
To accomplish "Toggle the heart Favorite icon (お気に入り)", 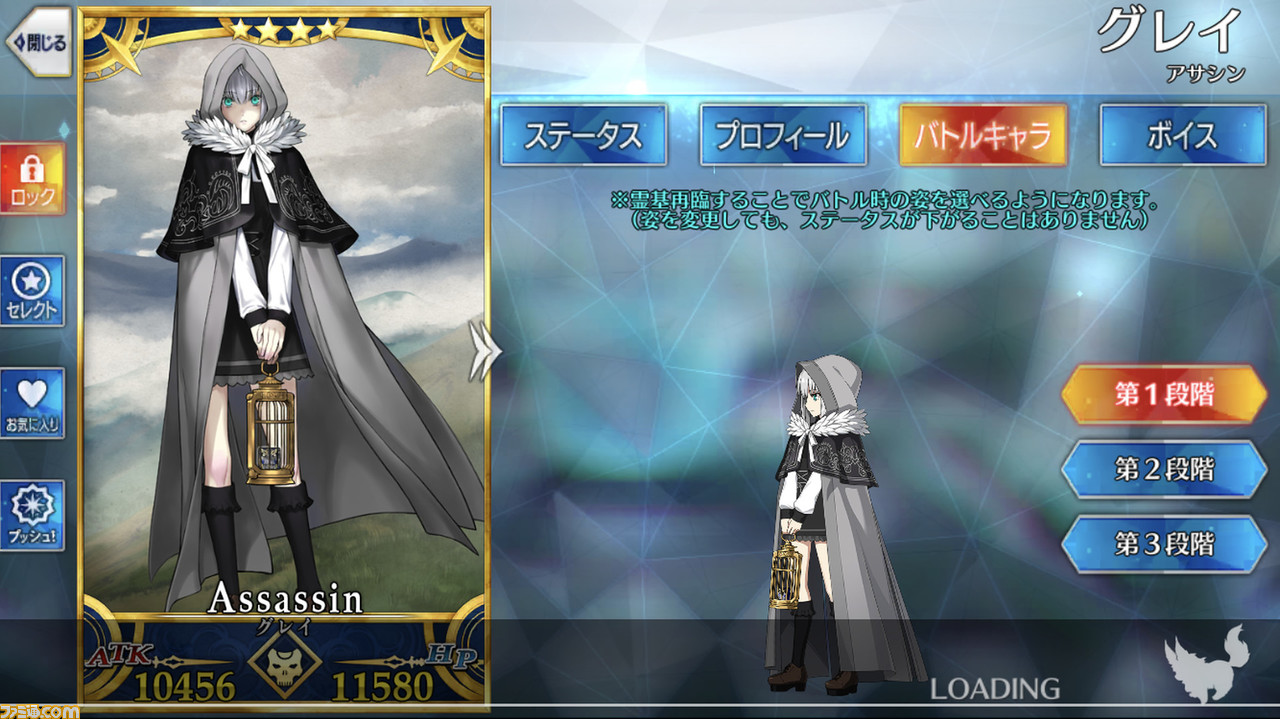I will (x=32, y=403).
